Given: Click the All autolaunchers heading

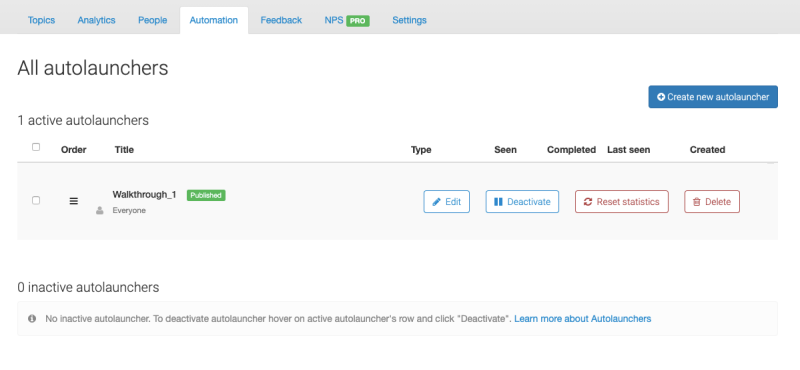Looking at the screenshot, I should [93, 68].
